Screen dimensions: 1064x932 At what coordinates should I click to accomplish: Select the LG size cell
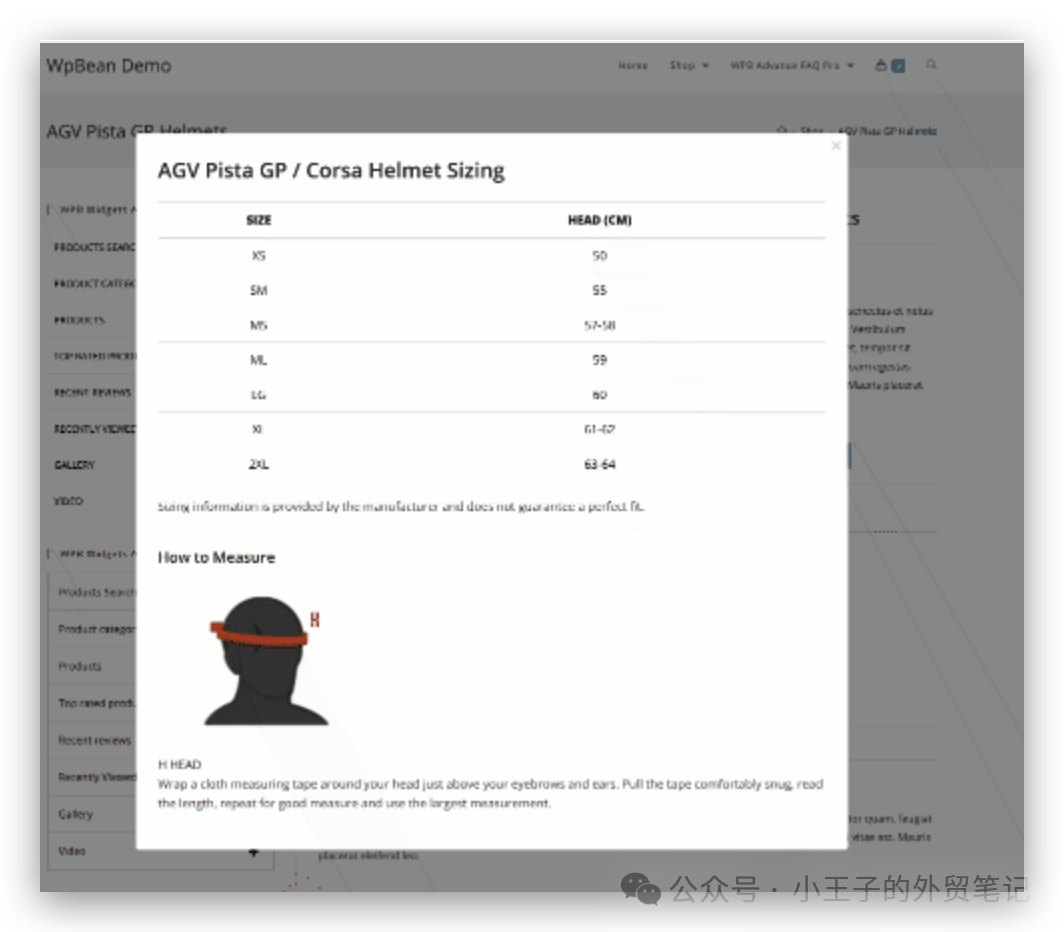click(x=259, y=394)
